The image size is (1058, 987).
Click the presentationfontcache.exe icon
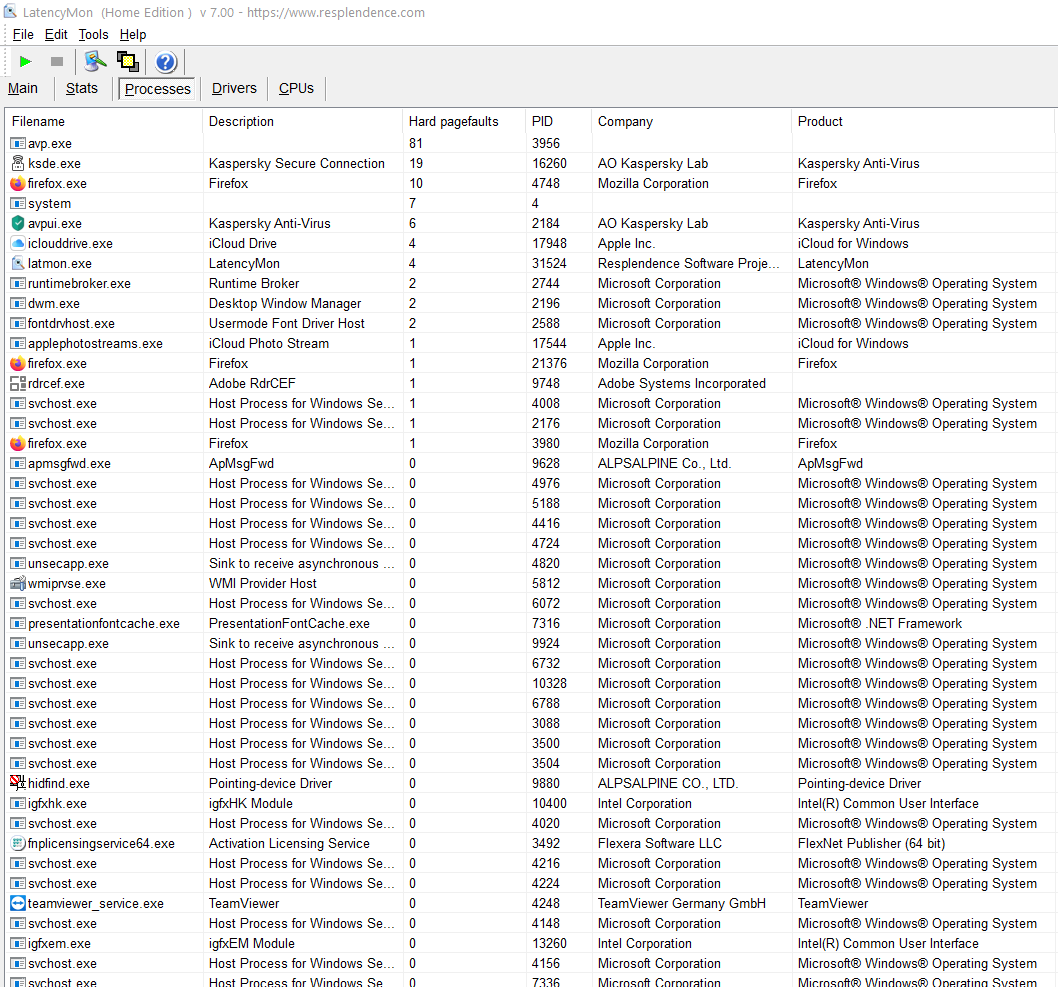click(18, 623)
